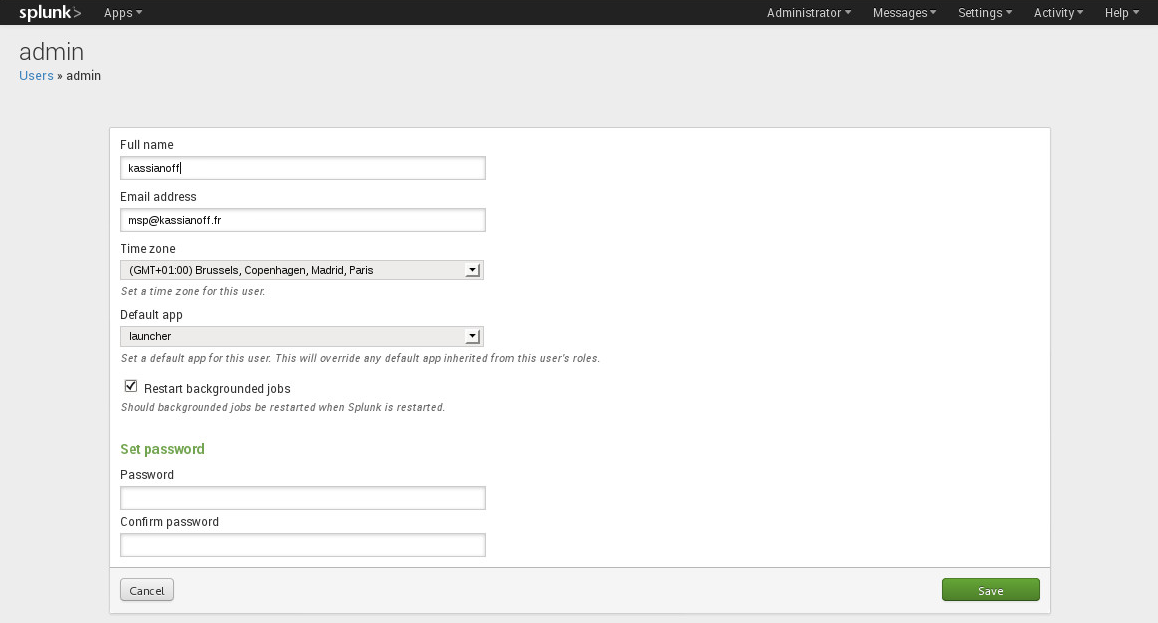1158x623 pixels.
Task: Open the Help menu
Action: [1121, 13]
